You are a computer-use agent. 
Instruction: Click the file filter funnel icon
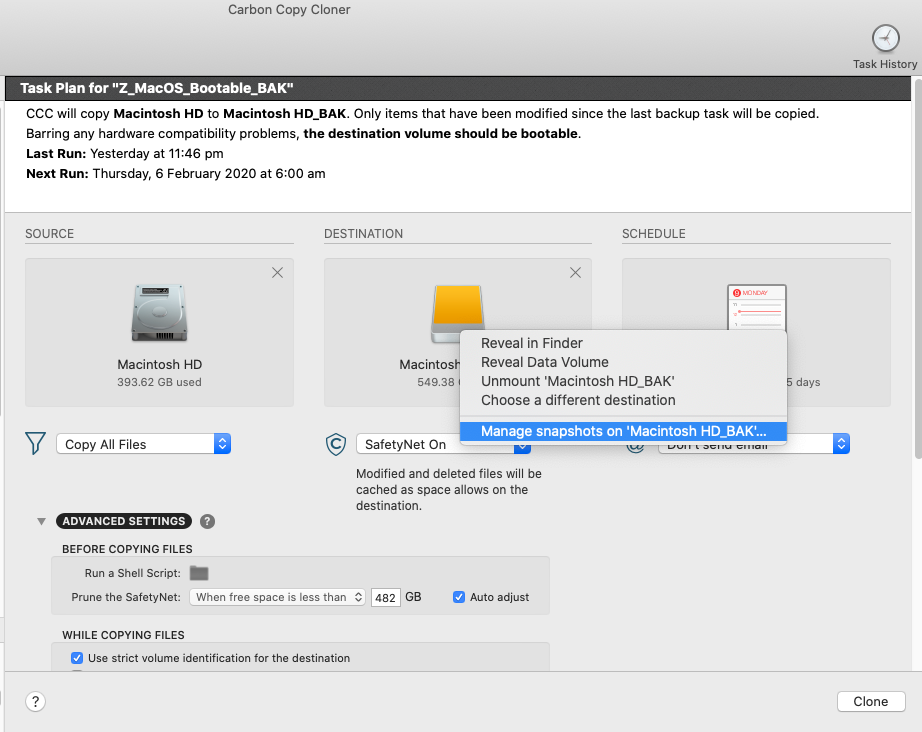[x=35, y=443]
